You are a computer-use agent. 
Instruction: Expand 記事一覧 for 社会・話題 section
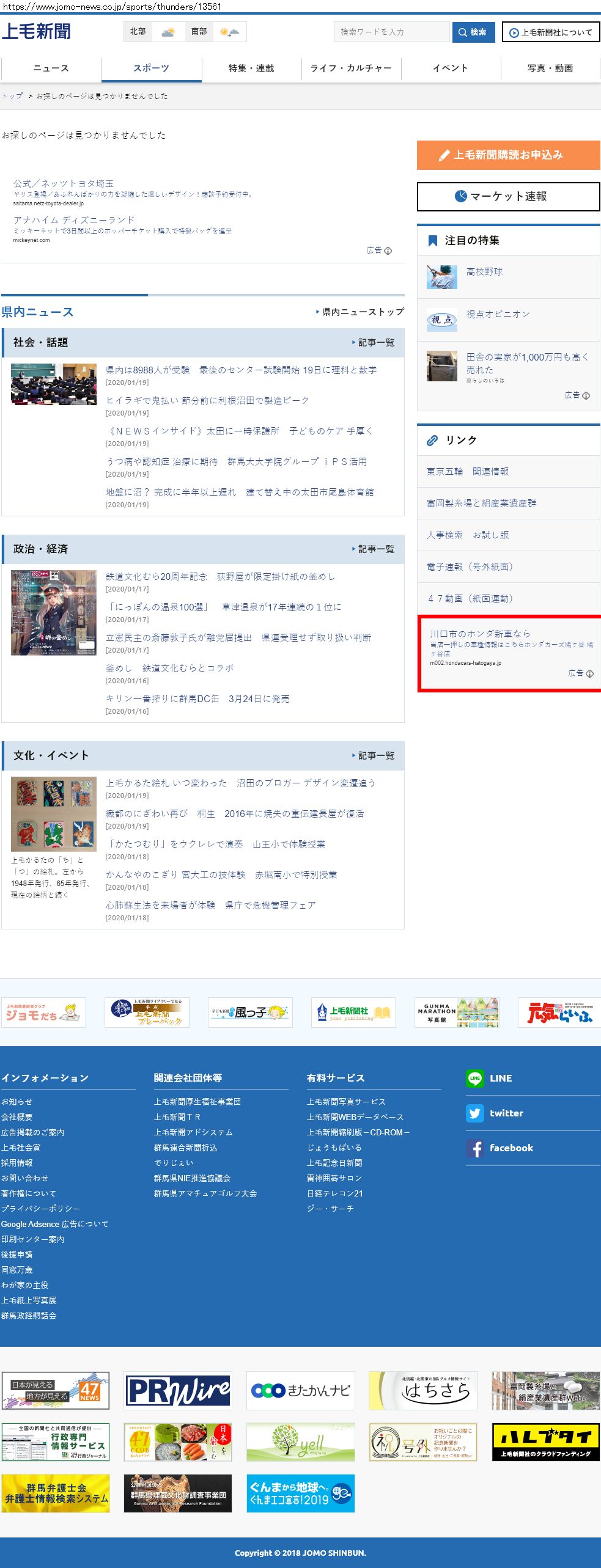pos(374,343)
